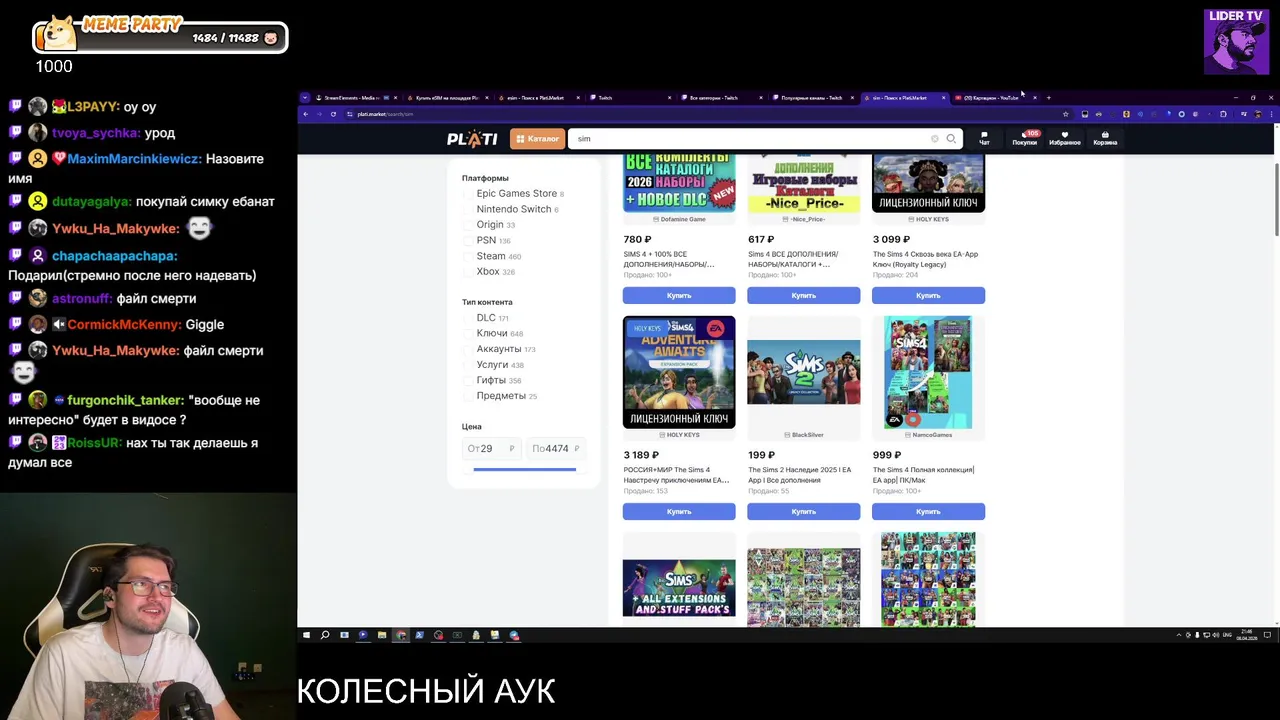The width and height of the screenshot is (1280, 720).
Task: Click the plati.market address bar
Action: click(700, 114)
